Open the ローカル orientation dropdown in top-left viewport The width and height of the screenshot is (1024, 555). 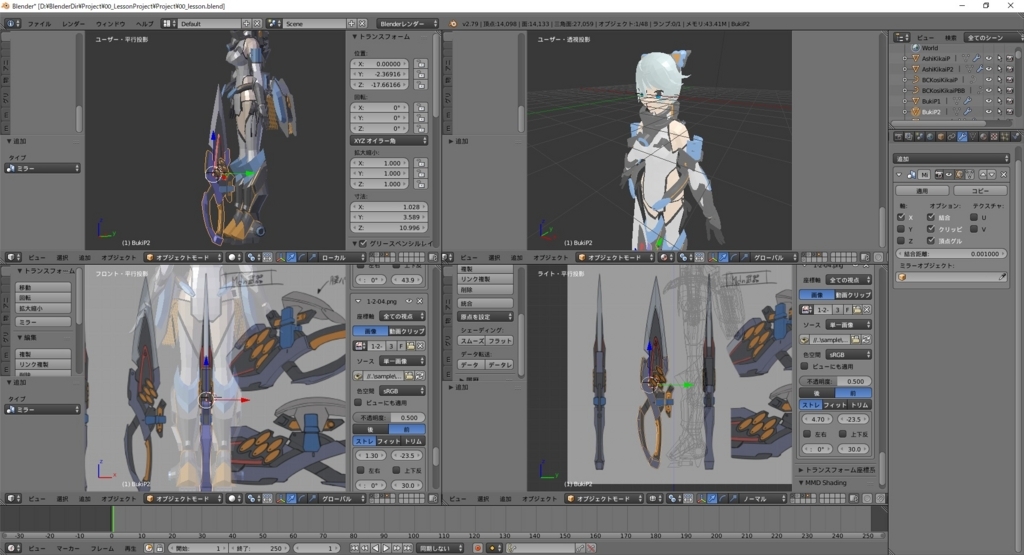pos(342,257)
